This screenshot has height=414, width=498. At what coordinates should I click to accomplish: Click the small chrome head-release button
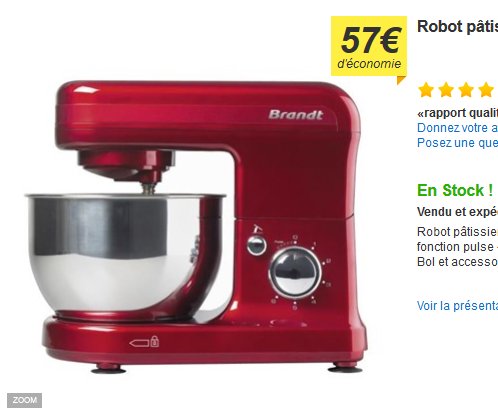click(x=256, y=245)
